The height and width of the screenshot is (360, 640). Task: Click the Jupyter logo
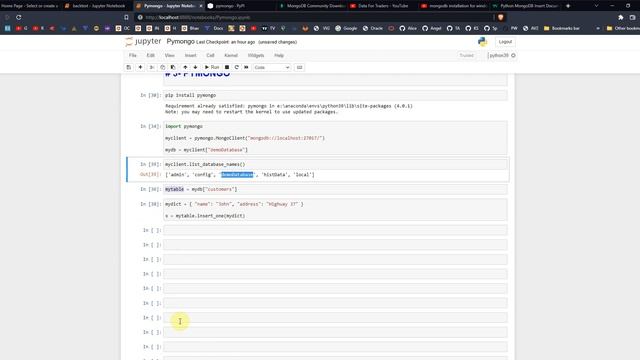[x=143, y=42]
